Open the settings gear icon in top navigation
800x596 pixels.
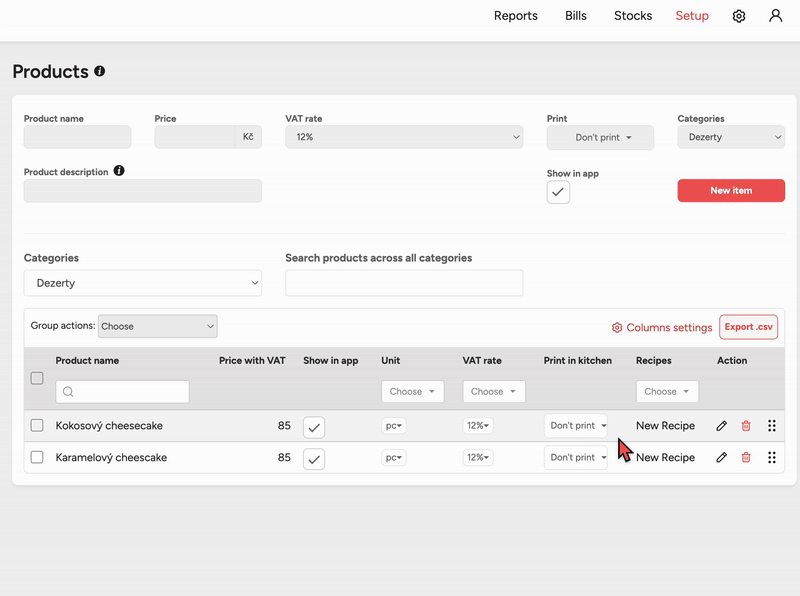(739, 16)
